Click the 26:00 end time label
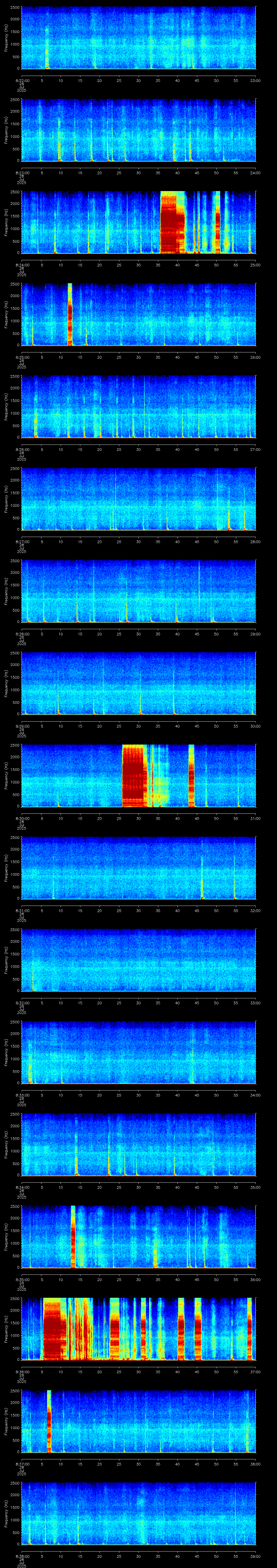Image resolution: width=277 pixels, height=1568 pixels. click(255, 357)
